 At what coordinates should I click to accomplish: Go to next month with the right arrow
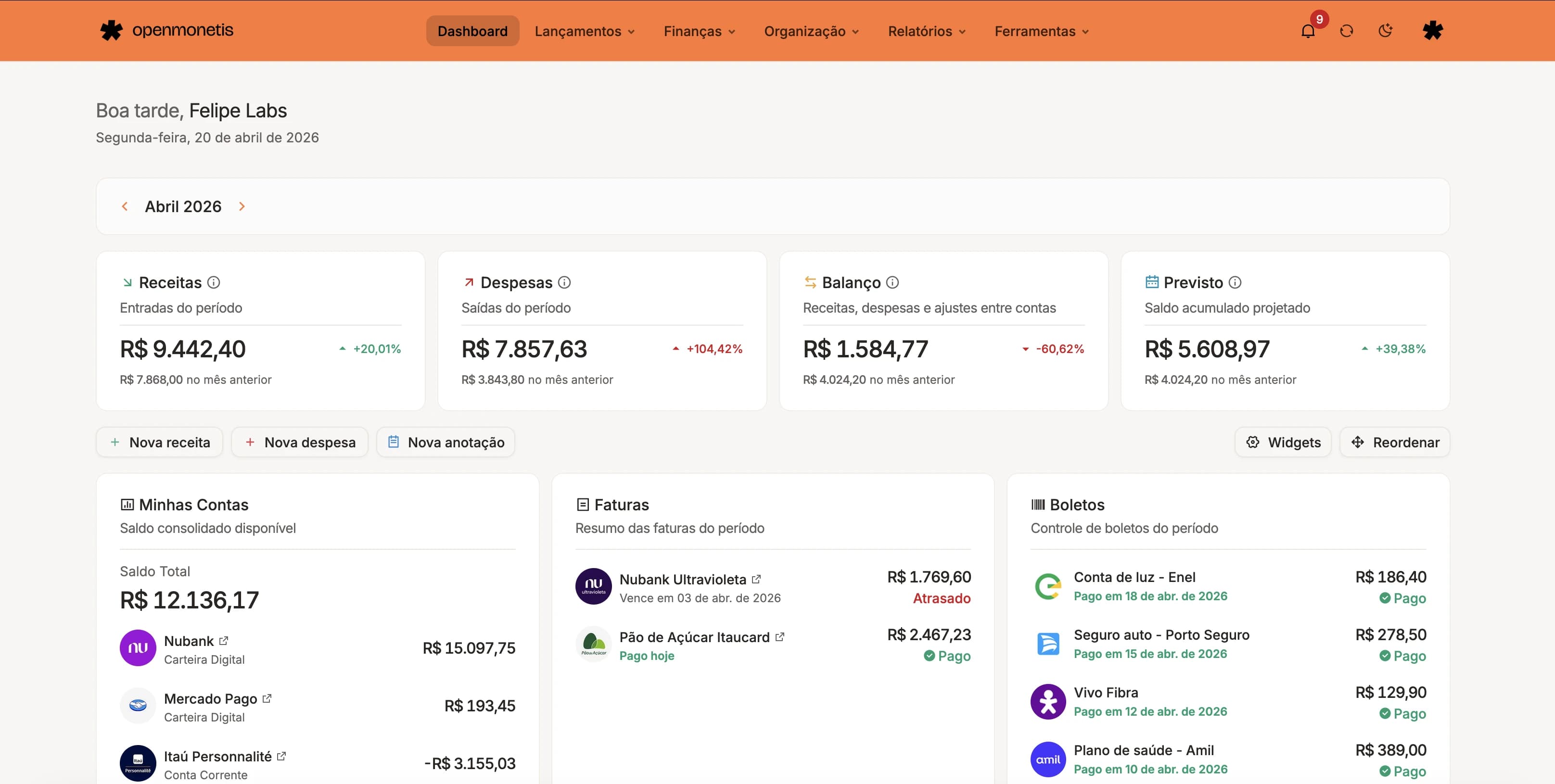coord(242,206)
